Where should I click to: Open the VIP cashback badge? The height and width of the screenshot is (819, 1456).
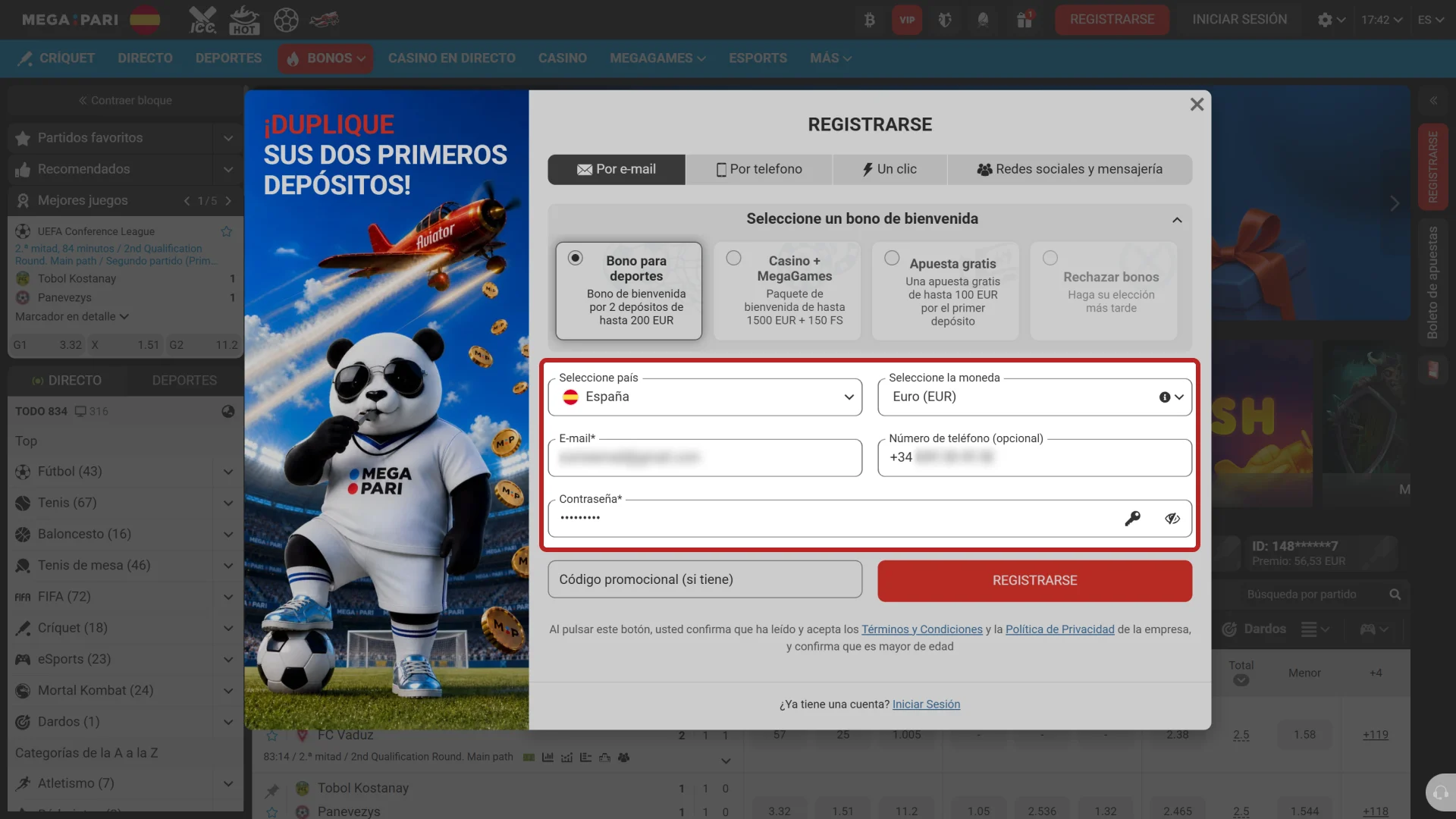[907, 20]
